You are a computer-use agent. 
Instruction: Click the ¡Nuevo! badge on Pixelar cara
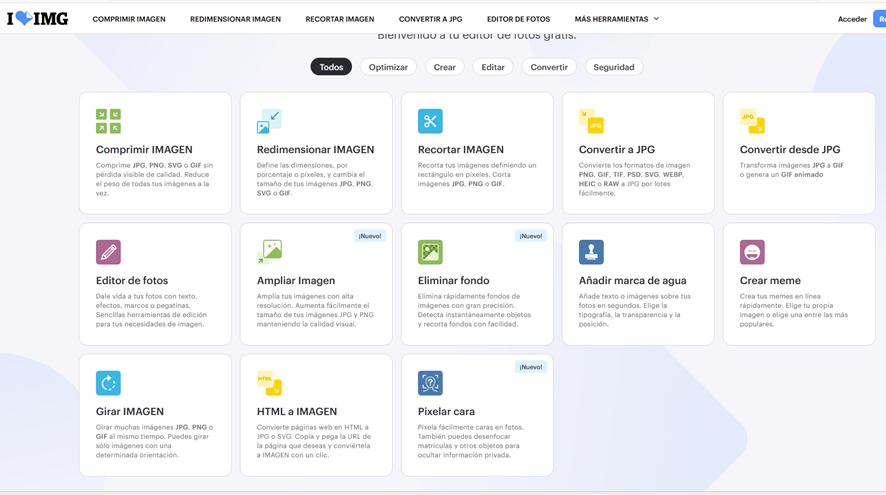point(531,367)
